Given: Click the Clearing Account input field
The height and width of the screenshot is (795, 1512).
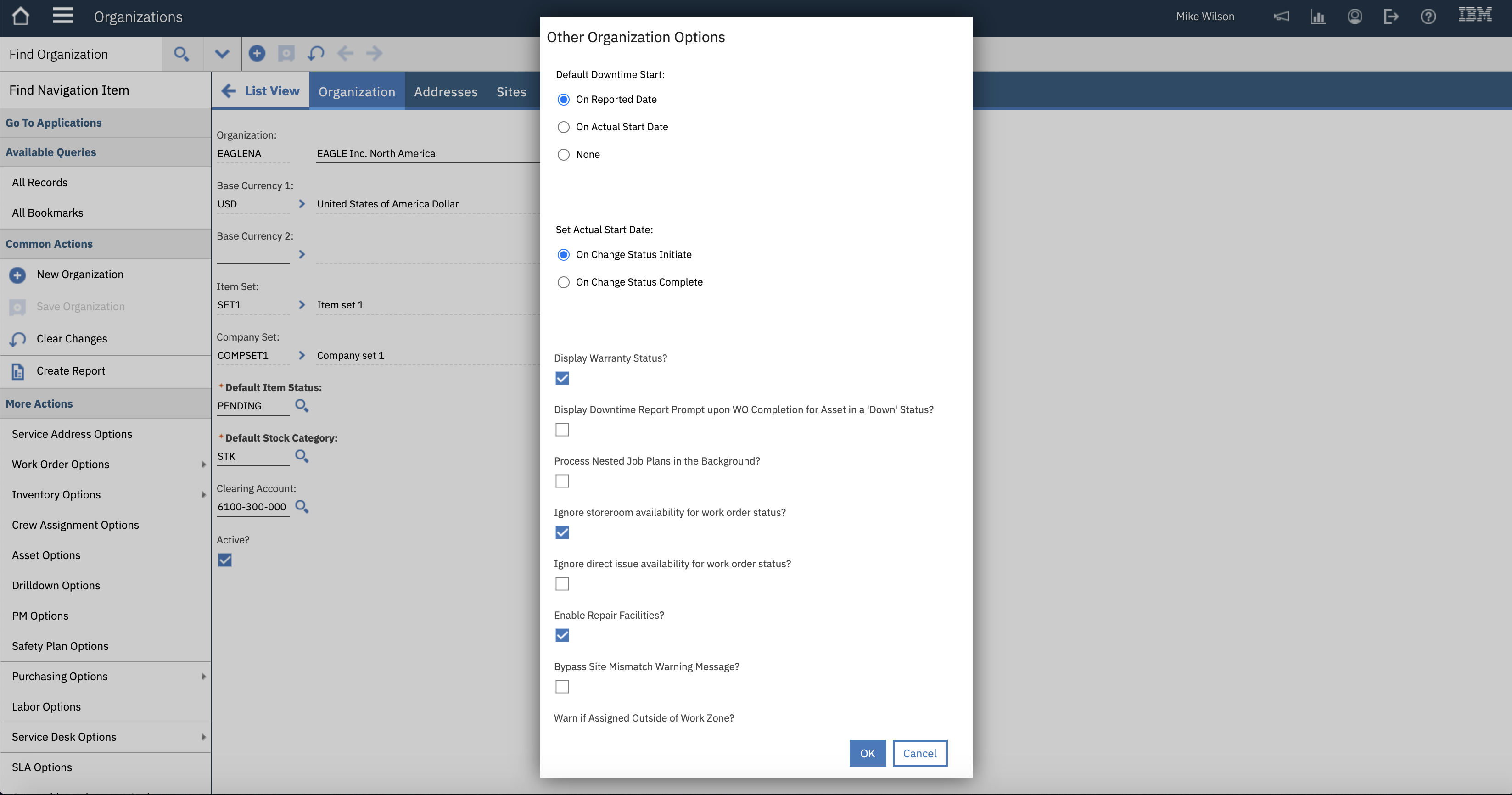Looking at the screenshot, I should pos(252,507).
